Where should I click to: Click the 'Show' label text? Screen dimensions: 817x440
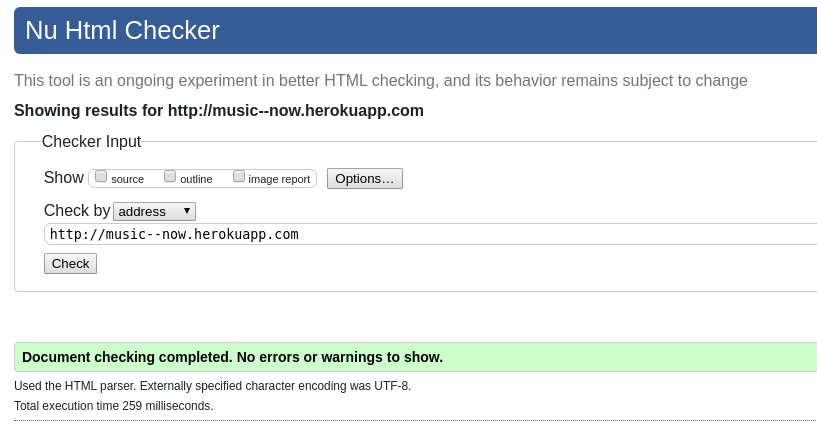click(x=64, y=178)
